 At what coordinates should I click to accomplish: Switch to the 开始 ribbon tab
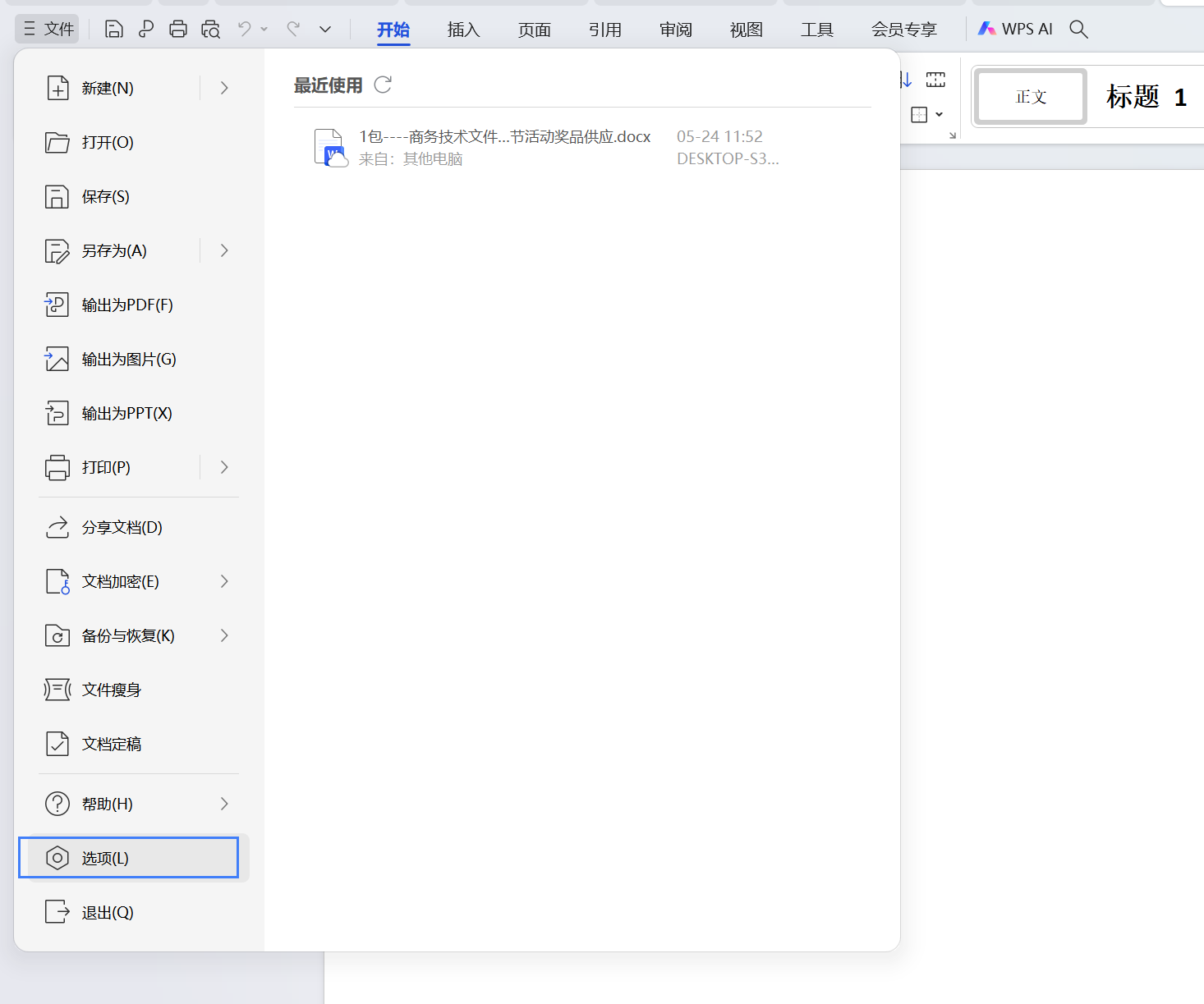[x=393, y=30]
